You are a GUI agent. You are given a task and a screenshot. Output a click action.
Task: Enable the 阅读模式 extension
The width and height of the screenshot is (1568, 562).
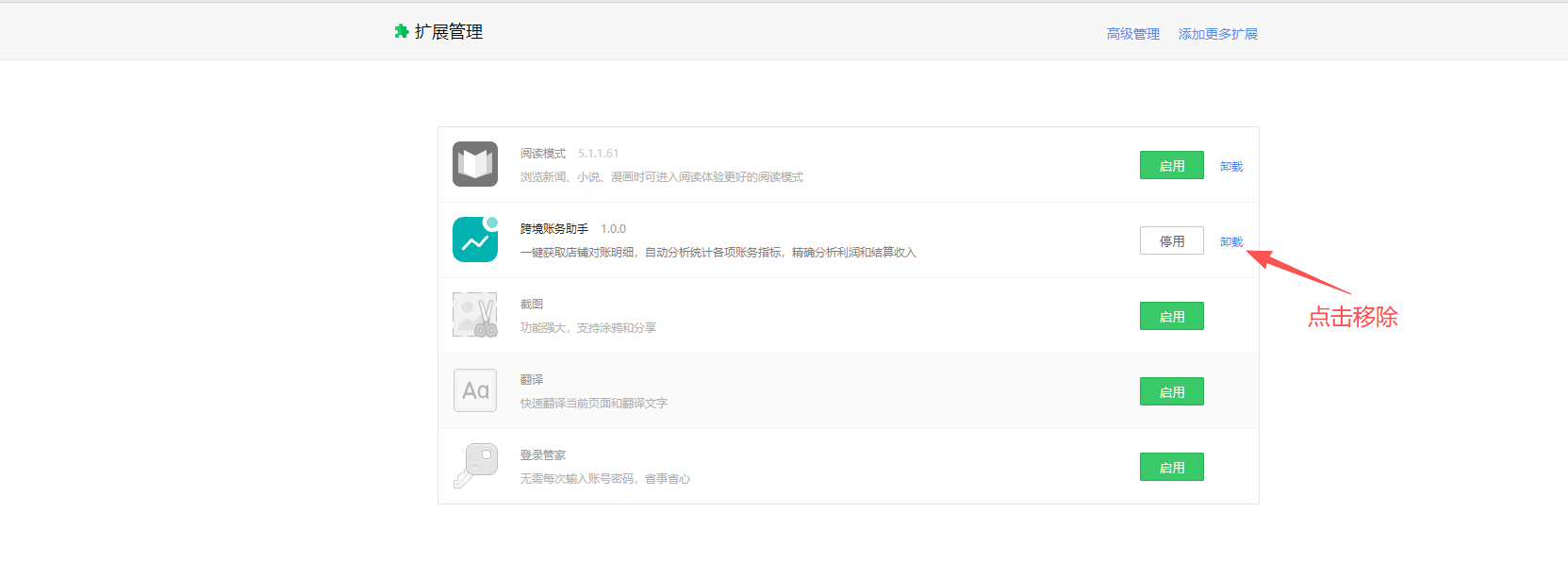pos(1172,165)
